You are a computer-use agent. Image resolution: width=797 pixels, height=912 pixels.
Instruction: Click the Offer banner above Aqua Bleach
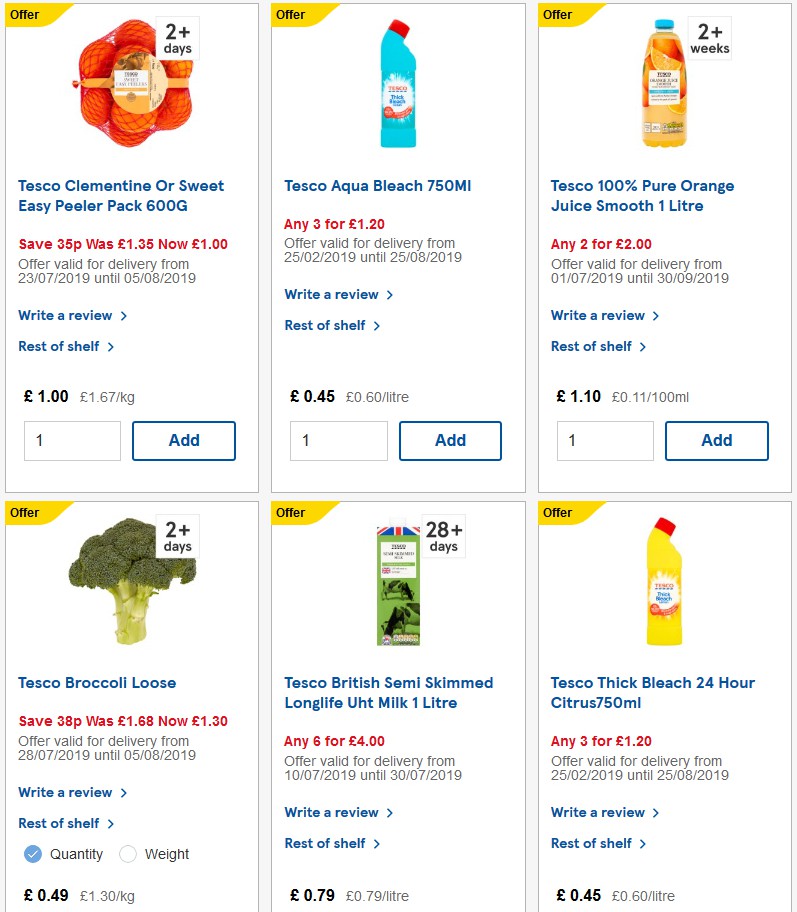290,14
